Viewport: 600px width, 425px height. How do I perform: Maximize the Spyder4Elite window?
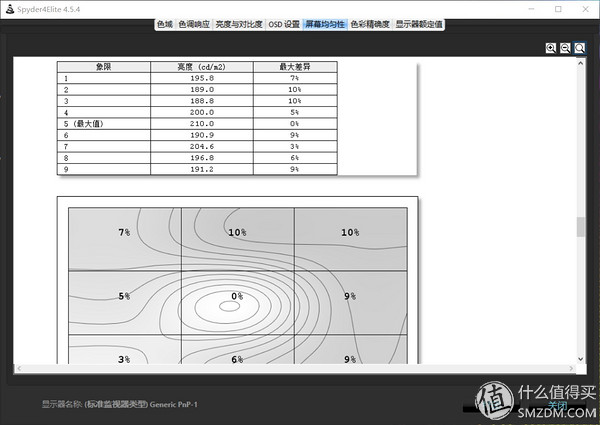click(558, 9)
